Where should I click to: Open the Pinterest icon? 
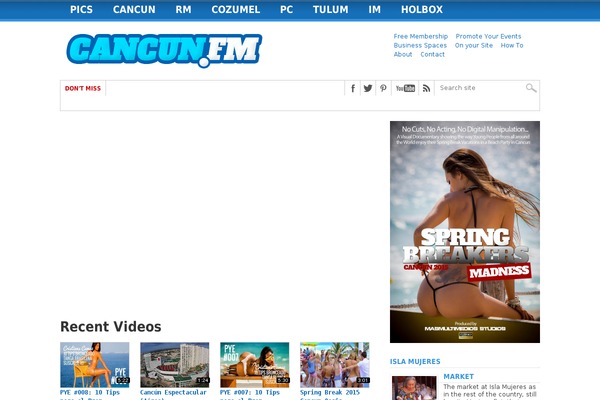tap(383, 88)
